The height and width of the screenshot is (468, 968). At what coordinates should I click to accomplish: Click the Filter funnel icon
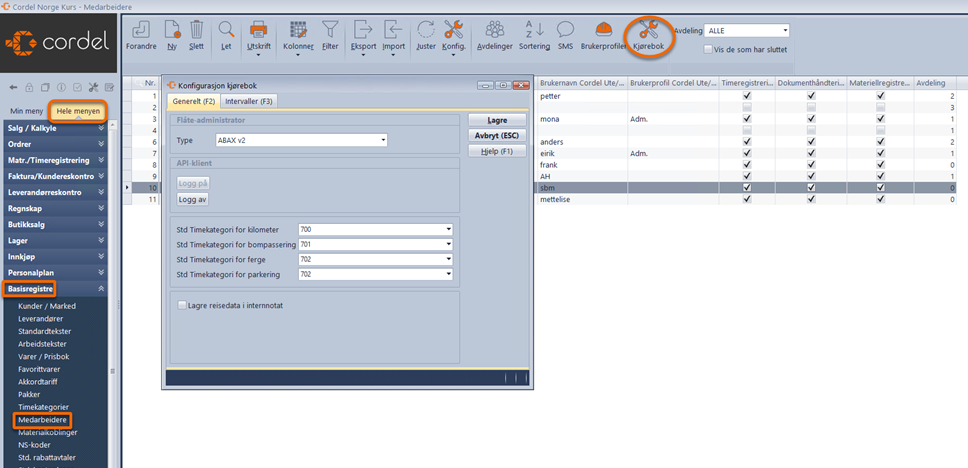[x=330, y=30]
